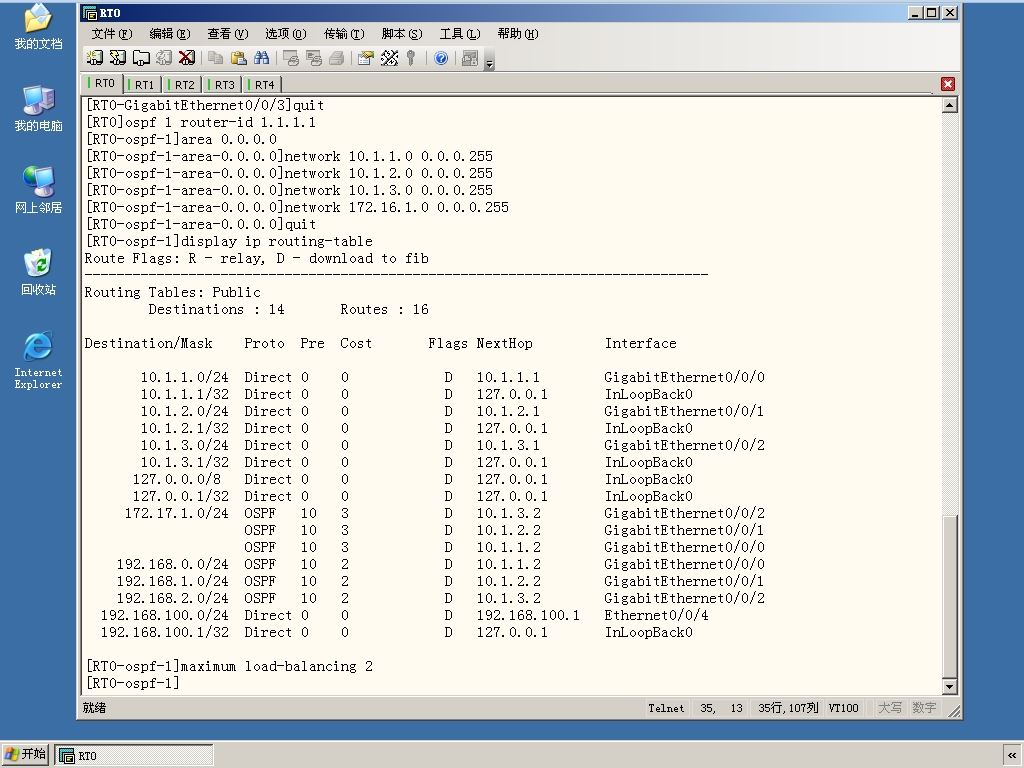Open the 工具(L) menu
The image size is (1024, 768).
click(x=460, y=34)
